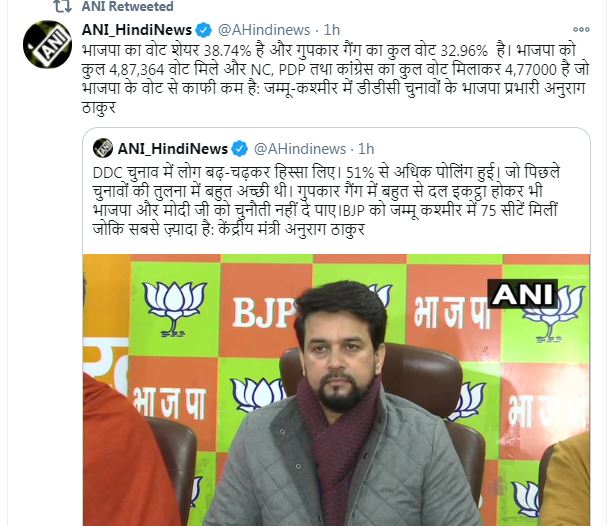The image size is (615, 526).
Task: Visit the @AHindinews handle on the main tweet
Action: point(264,30)
